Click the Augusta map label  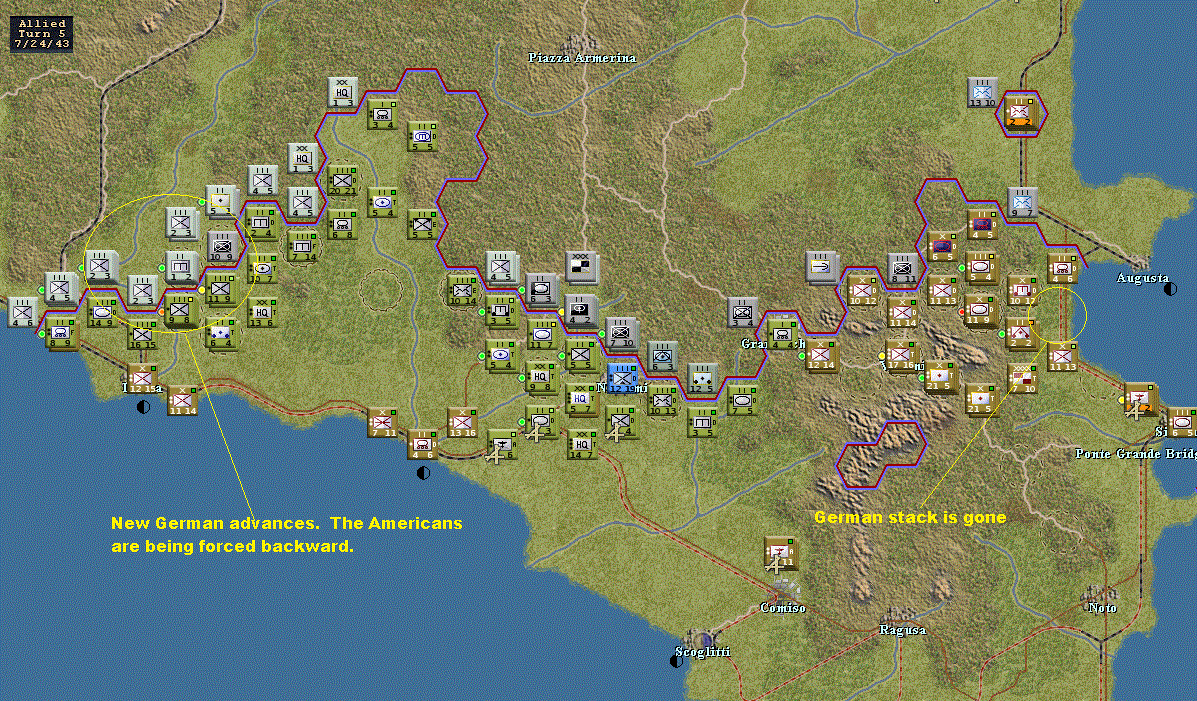click(1142, 277)
